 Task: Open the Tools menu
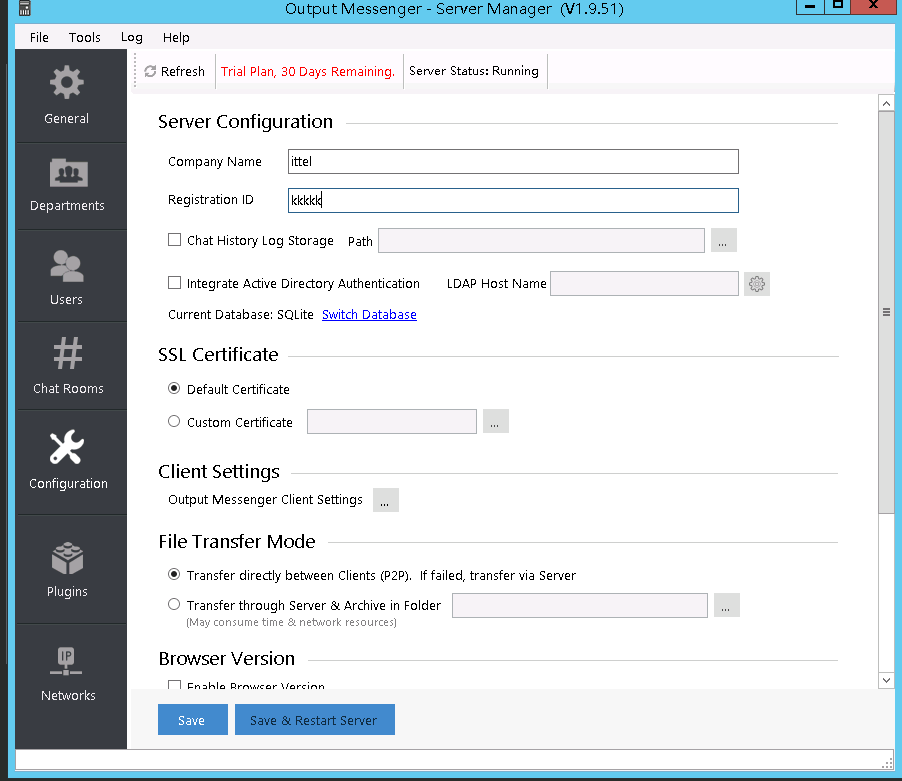tap(85, 37)
